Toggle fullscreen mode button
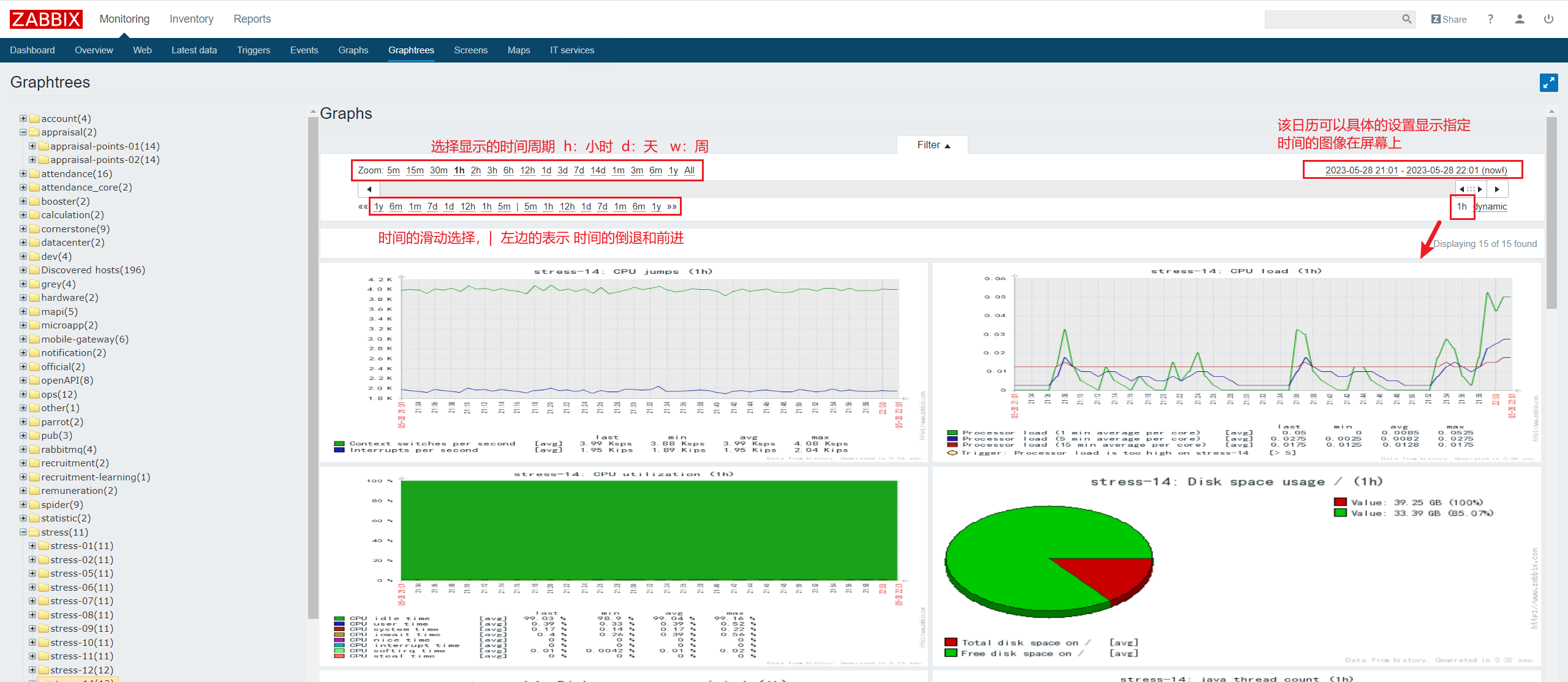This screenshot has width=1568, height=682. click(x=1548, y=83)
